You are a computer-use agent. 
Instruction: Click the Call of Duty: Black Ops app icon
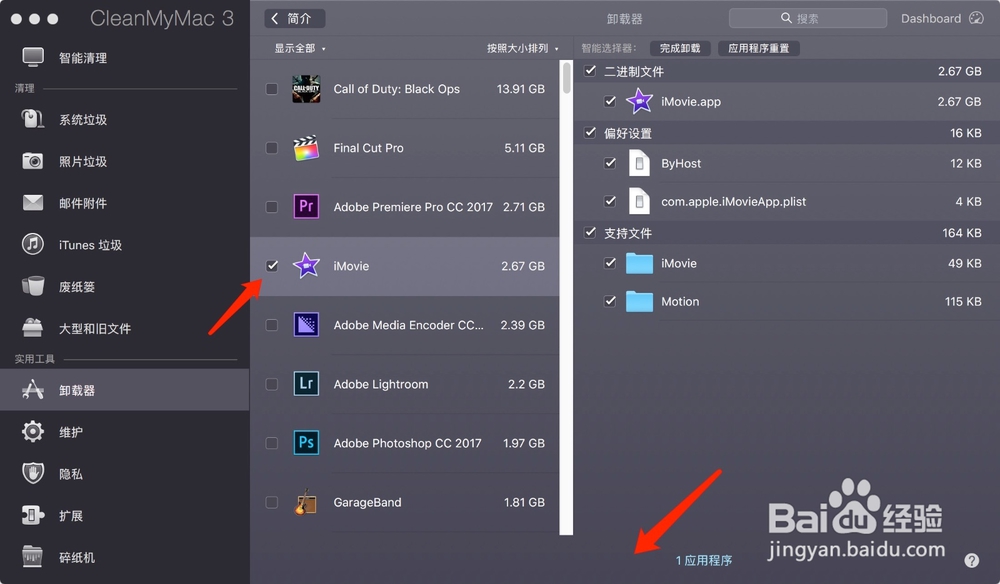(x=306, y=89)
